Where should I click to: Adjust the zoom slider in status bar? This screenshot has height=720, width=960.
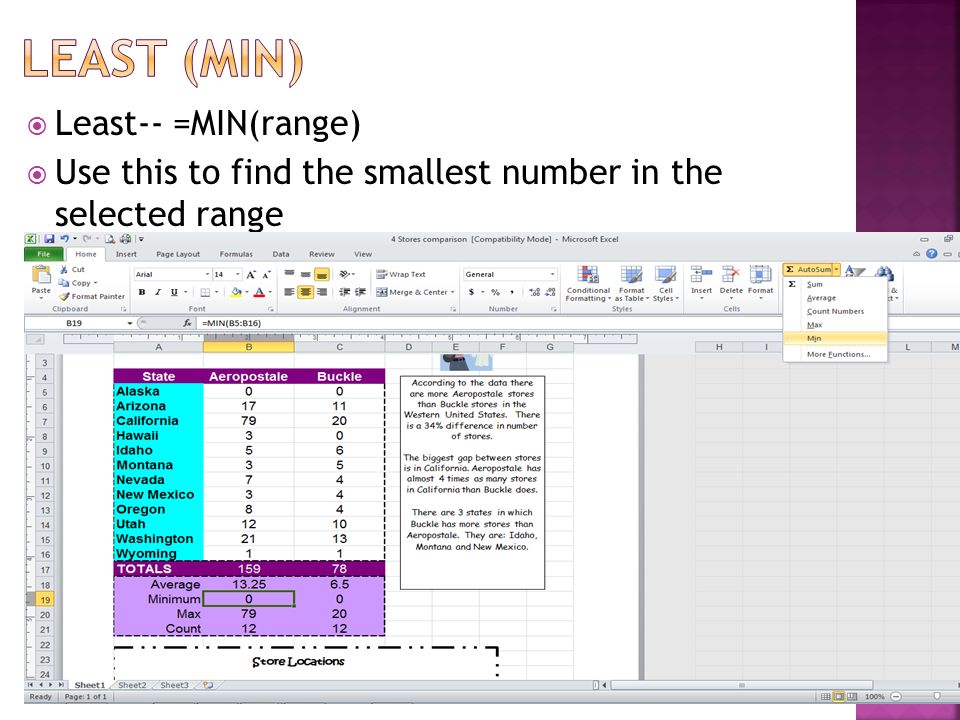click(936, 696)
